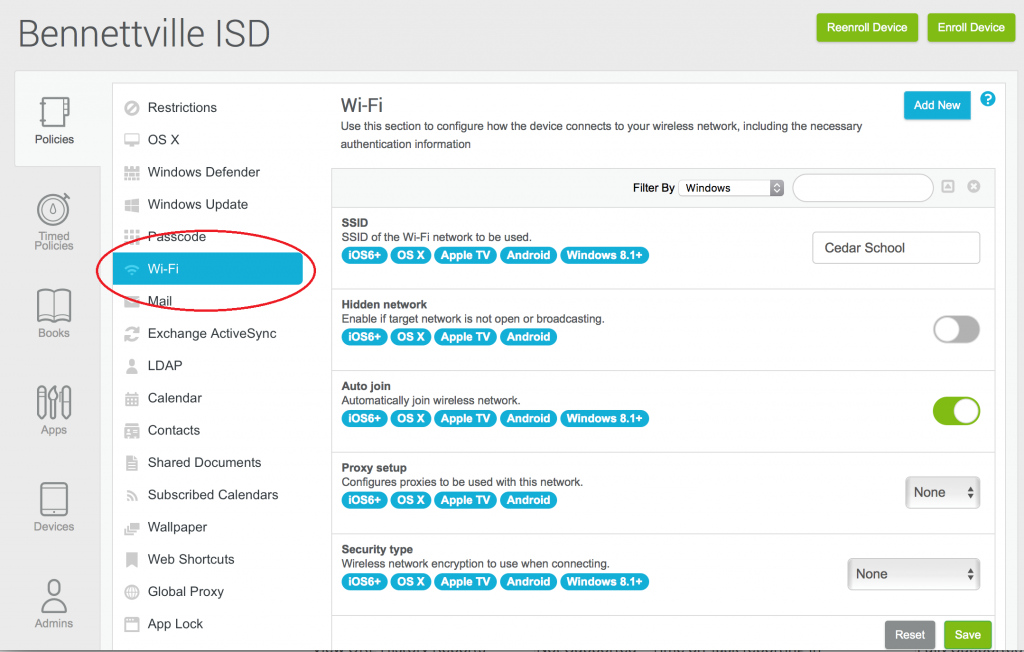
Task: Select Restrictions in the policy list
Action: click(182, 108)
